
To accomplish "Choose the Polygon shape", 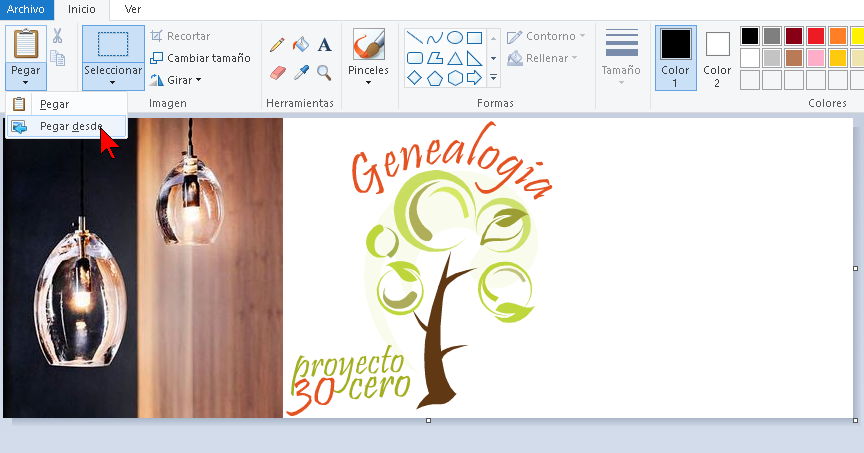I will [435, 58].
